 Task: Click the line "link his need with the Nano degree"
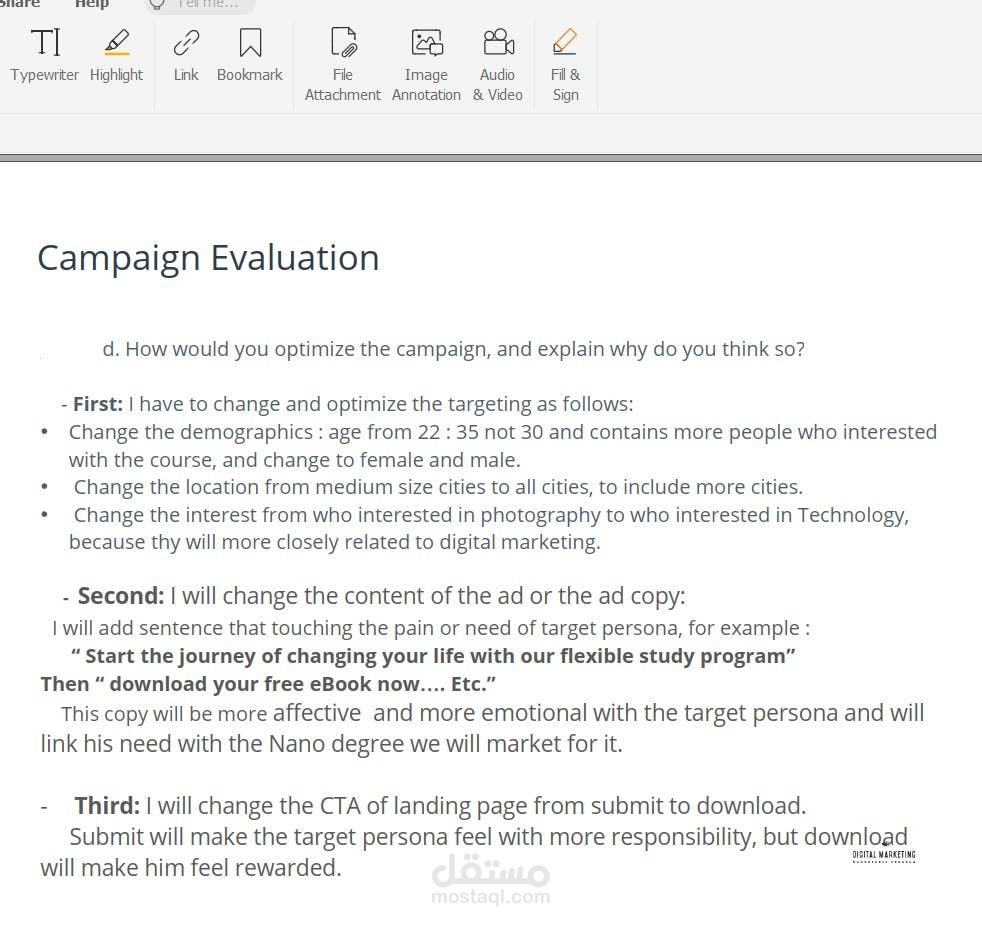331,744
